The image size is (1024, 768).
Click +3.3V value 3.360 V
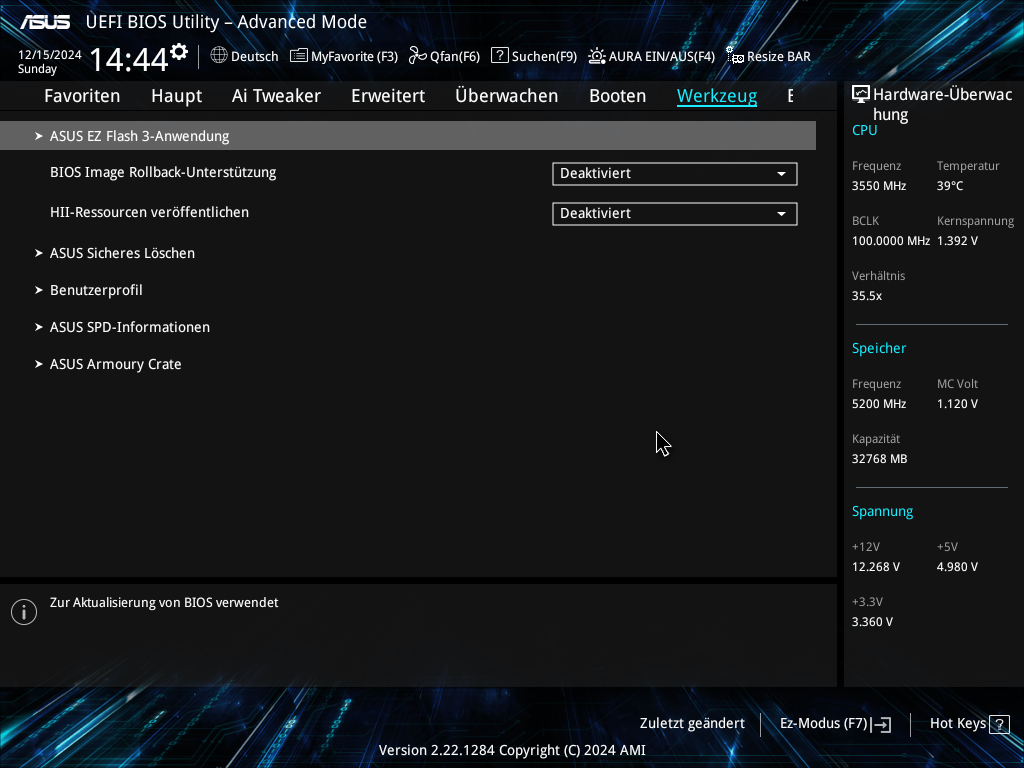click(x=872, y=622)
